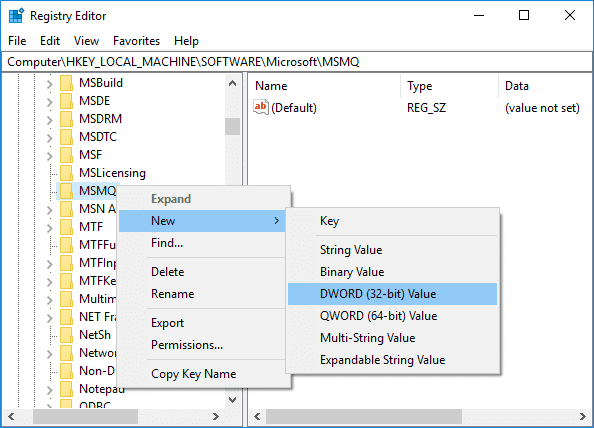Select the MSDRM key label
594x428 pixels.
click(x=100, y=119)
